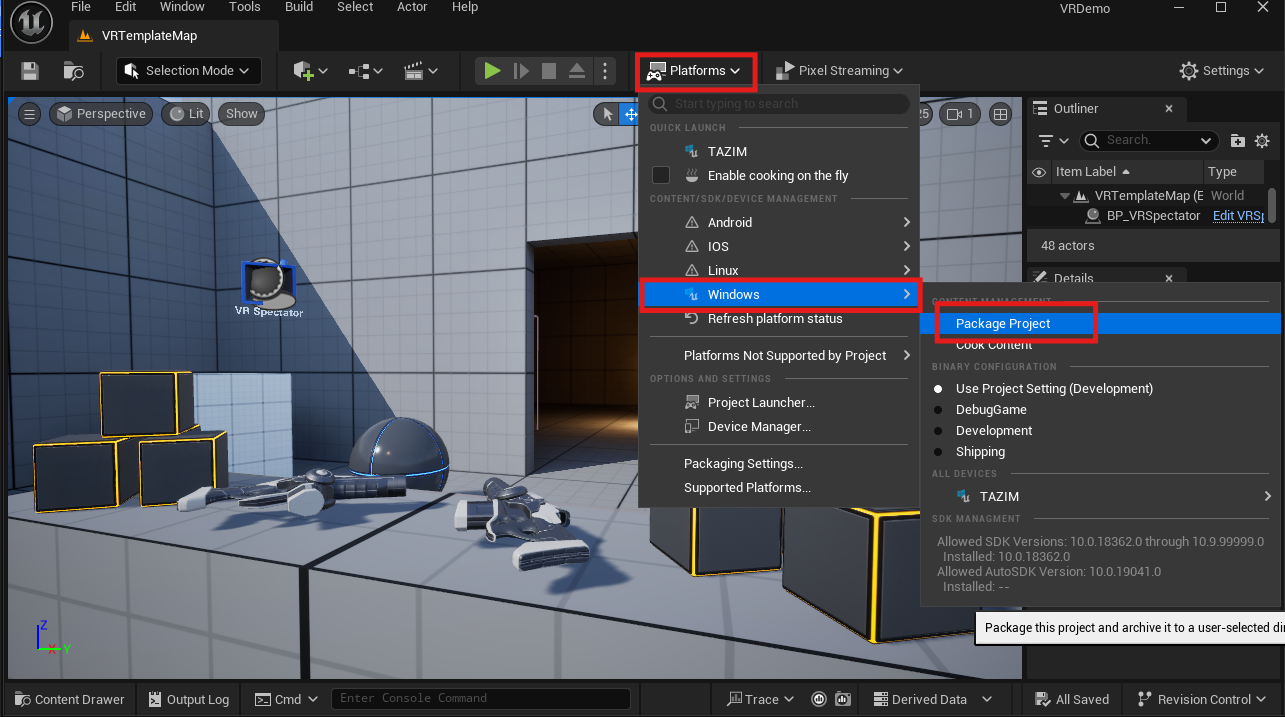Click the Outliner add folder icon
Screen dimensions: 1285x717
[1237, 141]
